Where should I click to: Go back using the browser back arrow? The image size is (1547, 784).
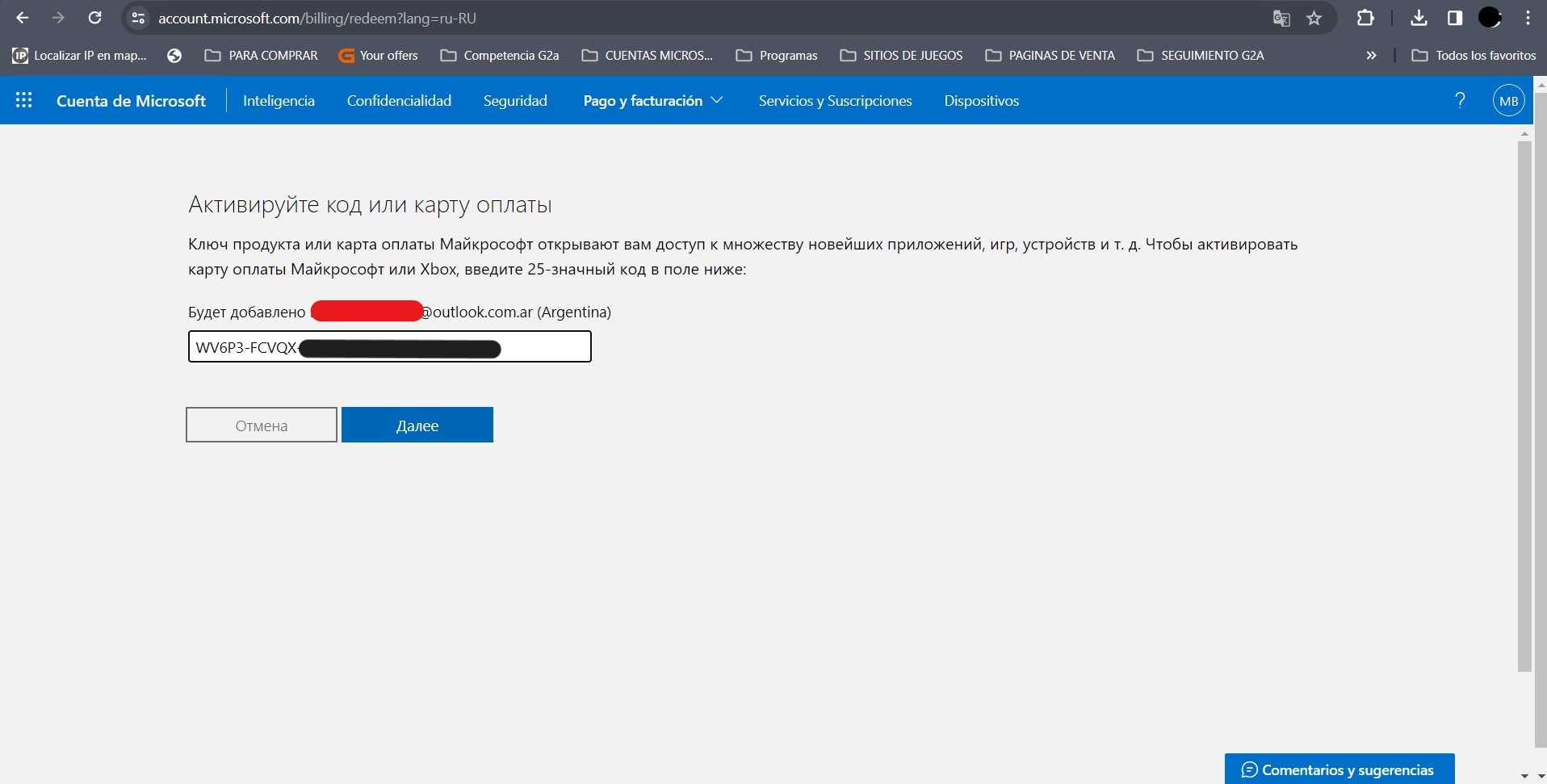(22, 18)
